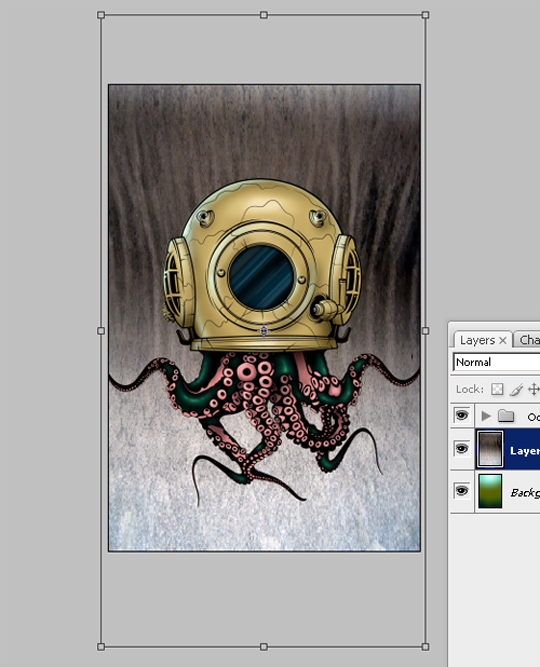Click the transform center reference point
Image resolution: width=540 pixels, height=667 pixels.
264,331
